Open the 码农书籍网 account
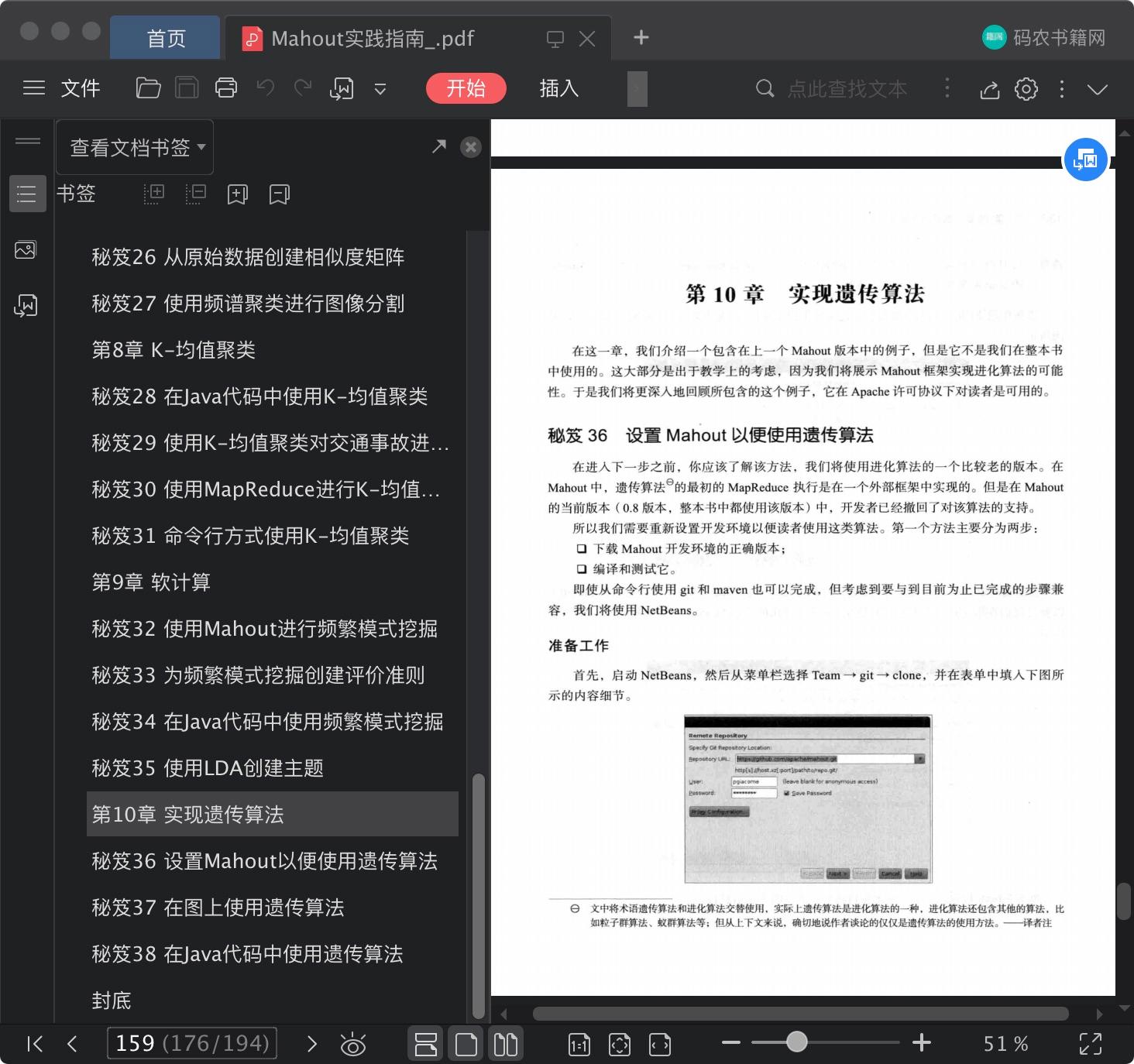 [1043, 37]
